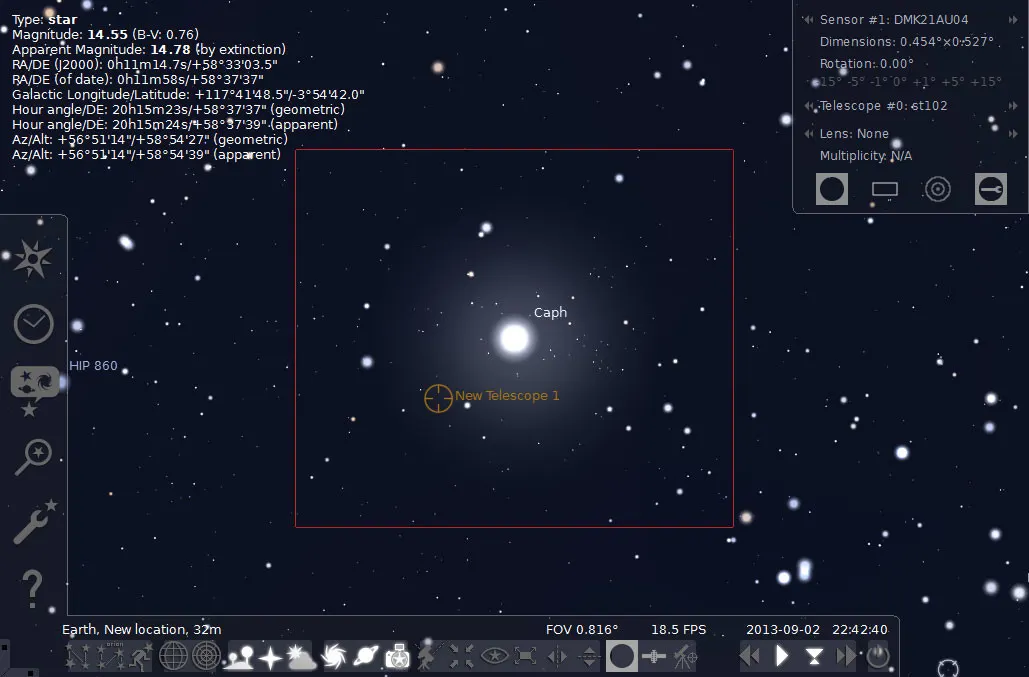Toggle the Telrad finder bullseye icon
Viewport: 1029px width, 677px height.
pyautogui.click(x=938, y=188)
